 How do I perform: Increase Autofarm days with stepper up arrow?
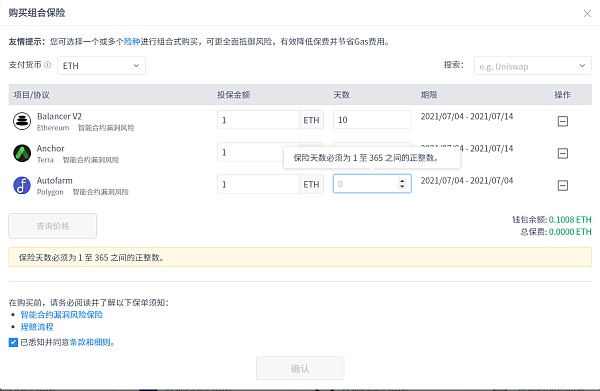402,181
